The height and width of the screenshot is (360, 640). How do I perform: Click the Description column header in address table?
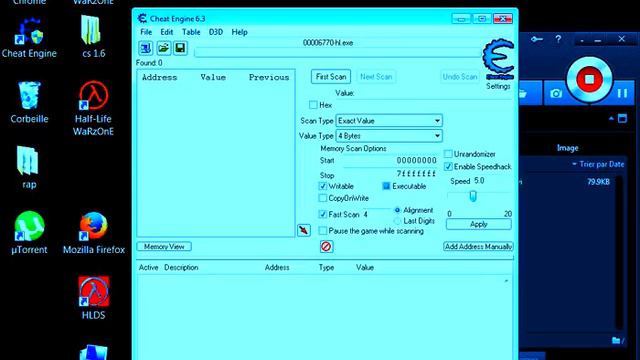[x=181, y=267]
